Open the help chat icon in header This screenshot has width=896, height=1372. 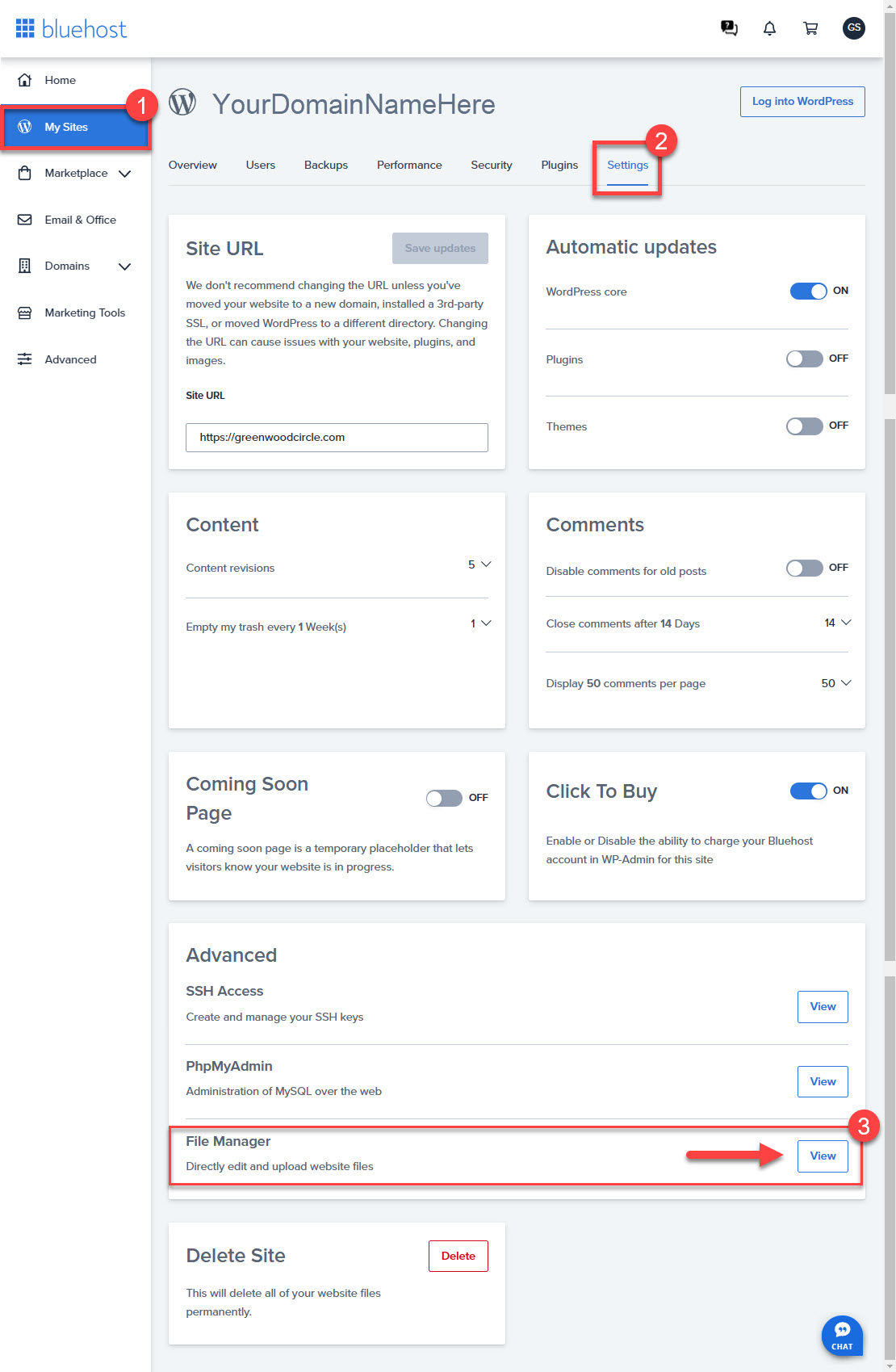[x=729, y=29]
